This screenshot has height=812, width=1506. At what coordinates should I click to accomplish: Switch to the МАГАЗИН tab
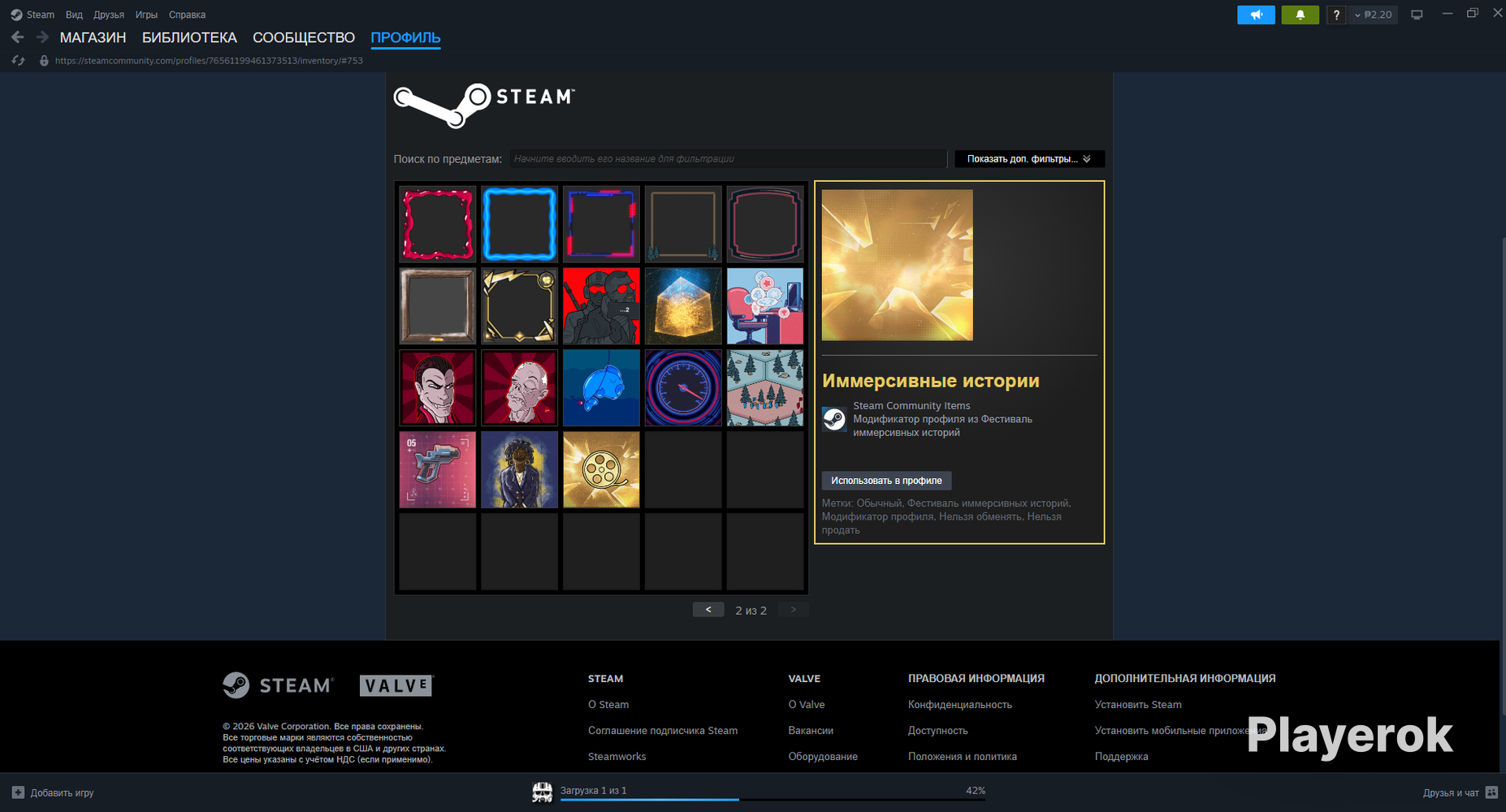click(x=93, y=37)
